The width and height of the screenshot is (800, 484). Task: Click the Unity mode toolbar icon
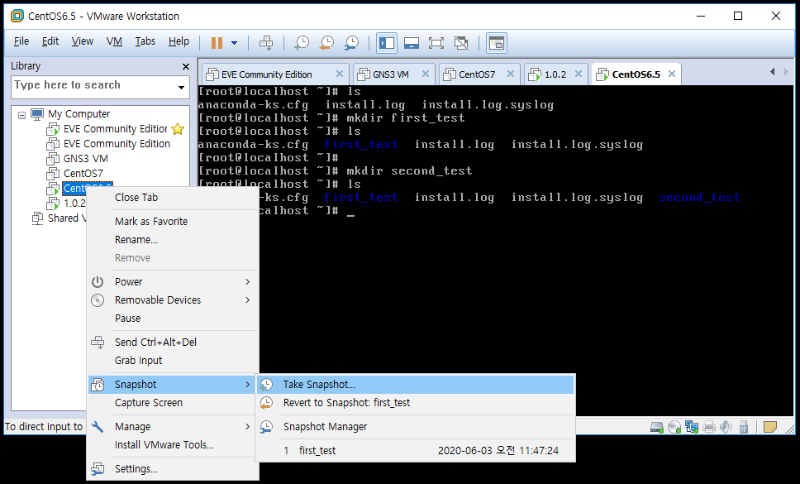[461, 43]
